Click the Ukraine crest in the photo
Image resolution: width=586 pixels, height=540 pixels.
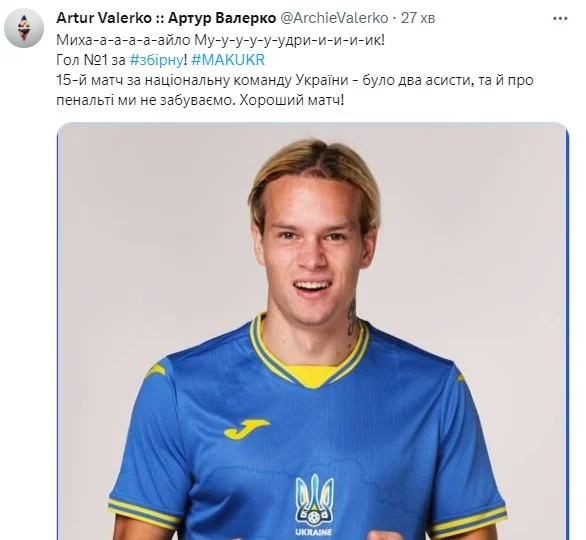[x=314, y=499]
